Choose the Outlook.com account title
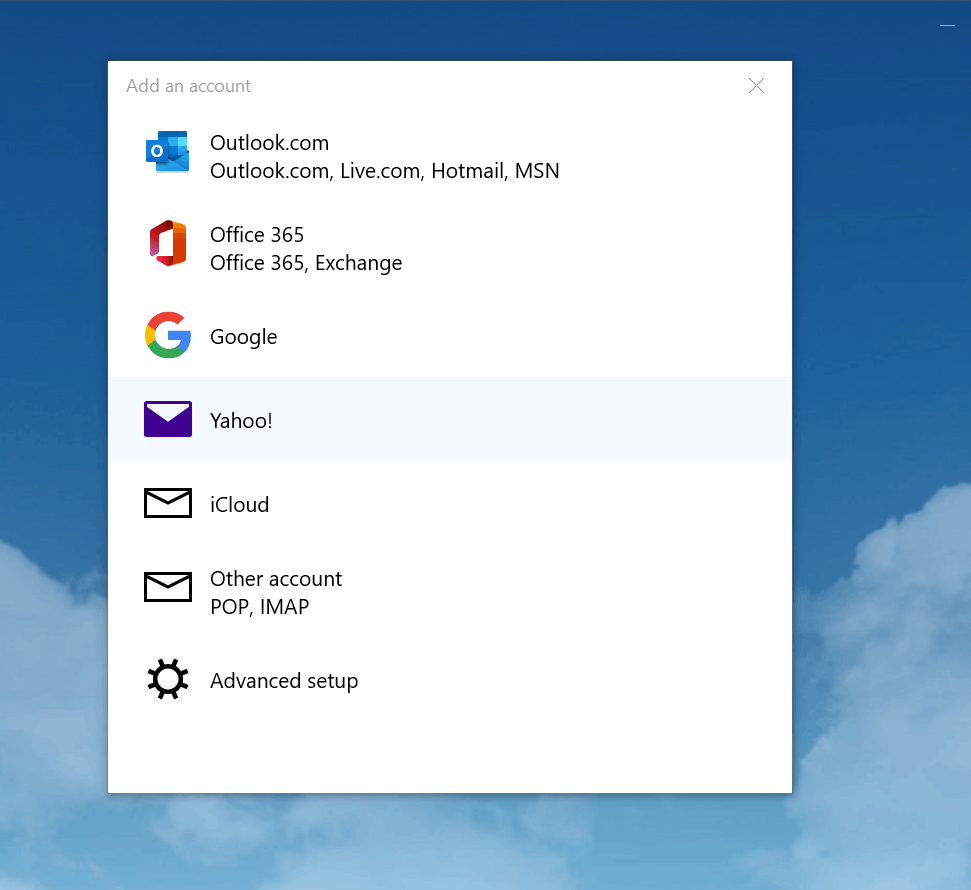The height and width of the screenshot is (890, 971). (x=269, y=143)
